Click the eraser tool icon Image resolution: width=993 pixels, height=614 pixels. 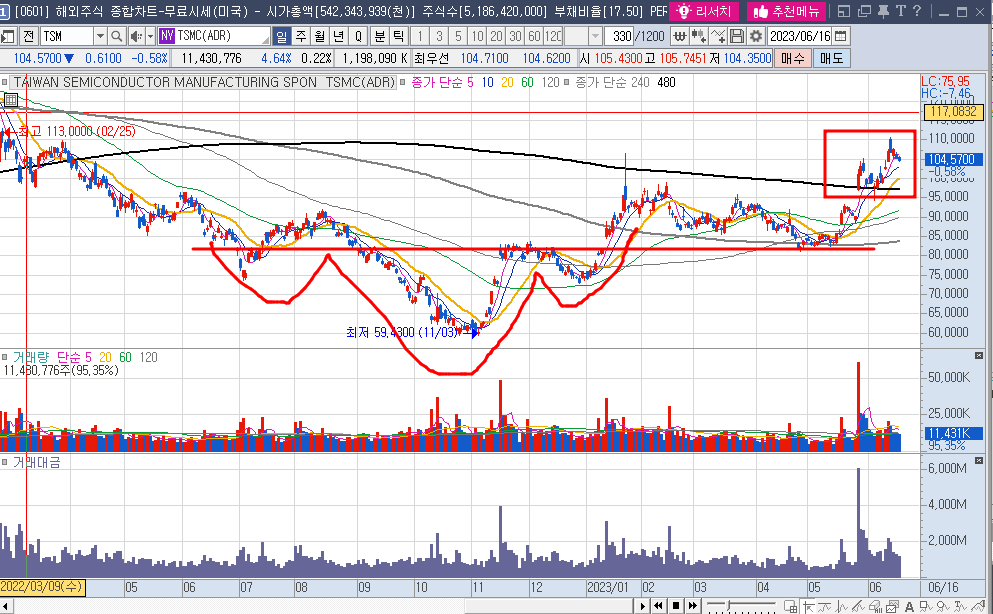click(x=875, y=606)
